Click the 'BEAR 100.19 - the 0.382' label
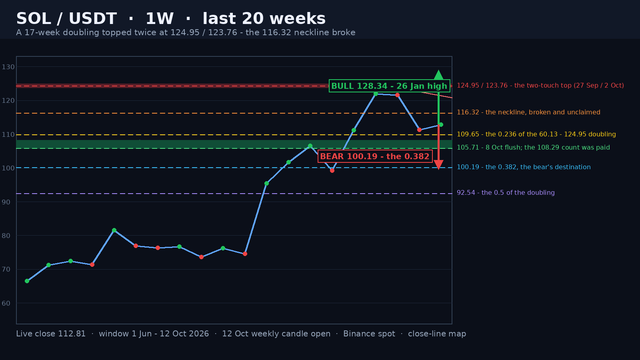The height and width of the screenshot is (360, 640). click(375, 156)
